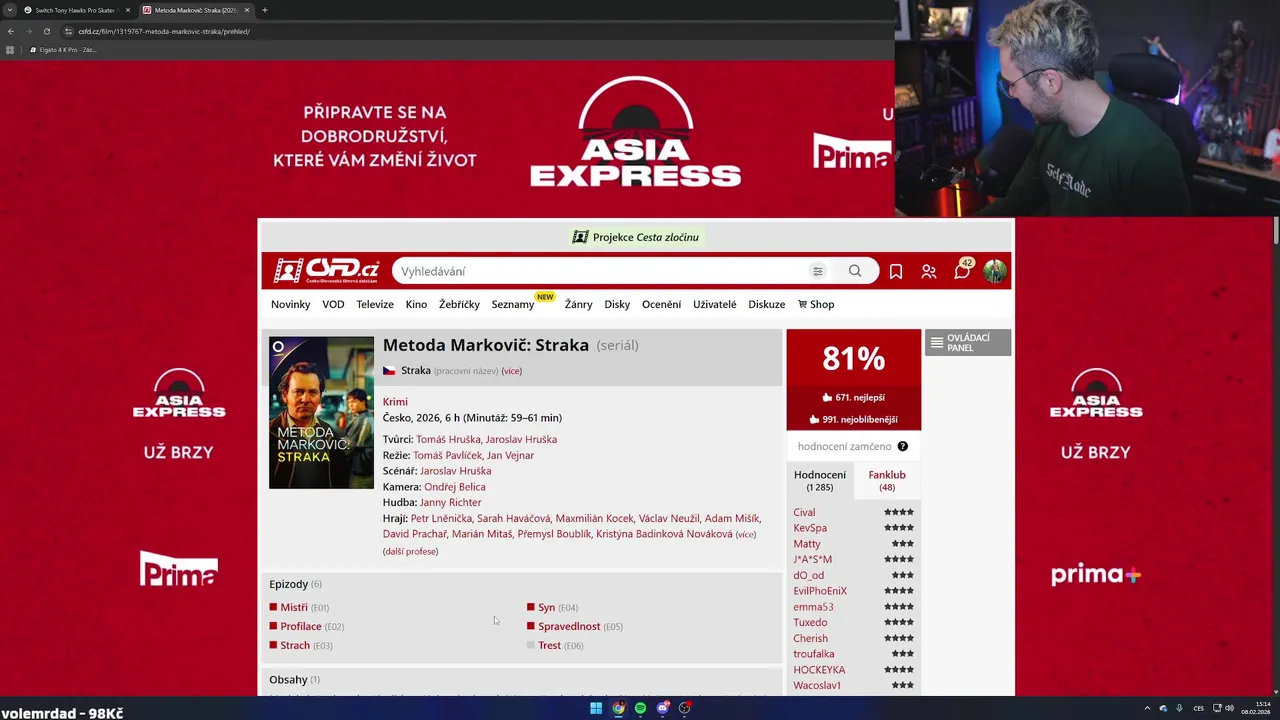Open tab search dropdown arrow
This screenshot has height=720, width=1280.
pyautogui.click(x=8, y=10)
